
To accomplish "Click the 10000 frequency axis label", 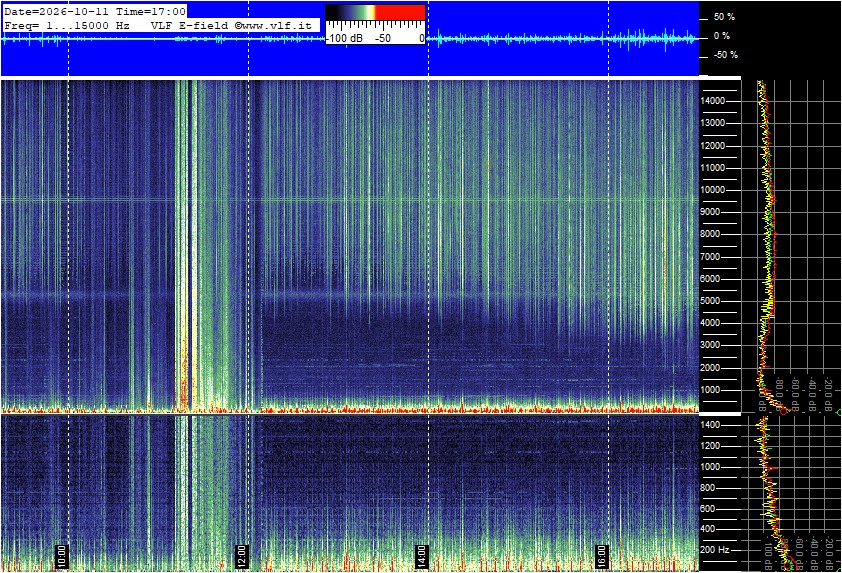I will click(713, 190).
